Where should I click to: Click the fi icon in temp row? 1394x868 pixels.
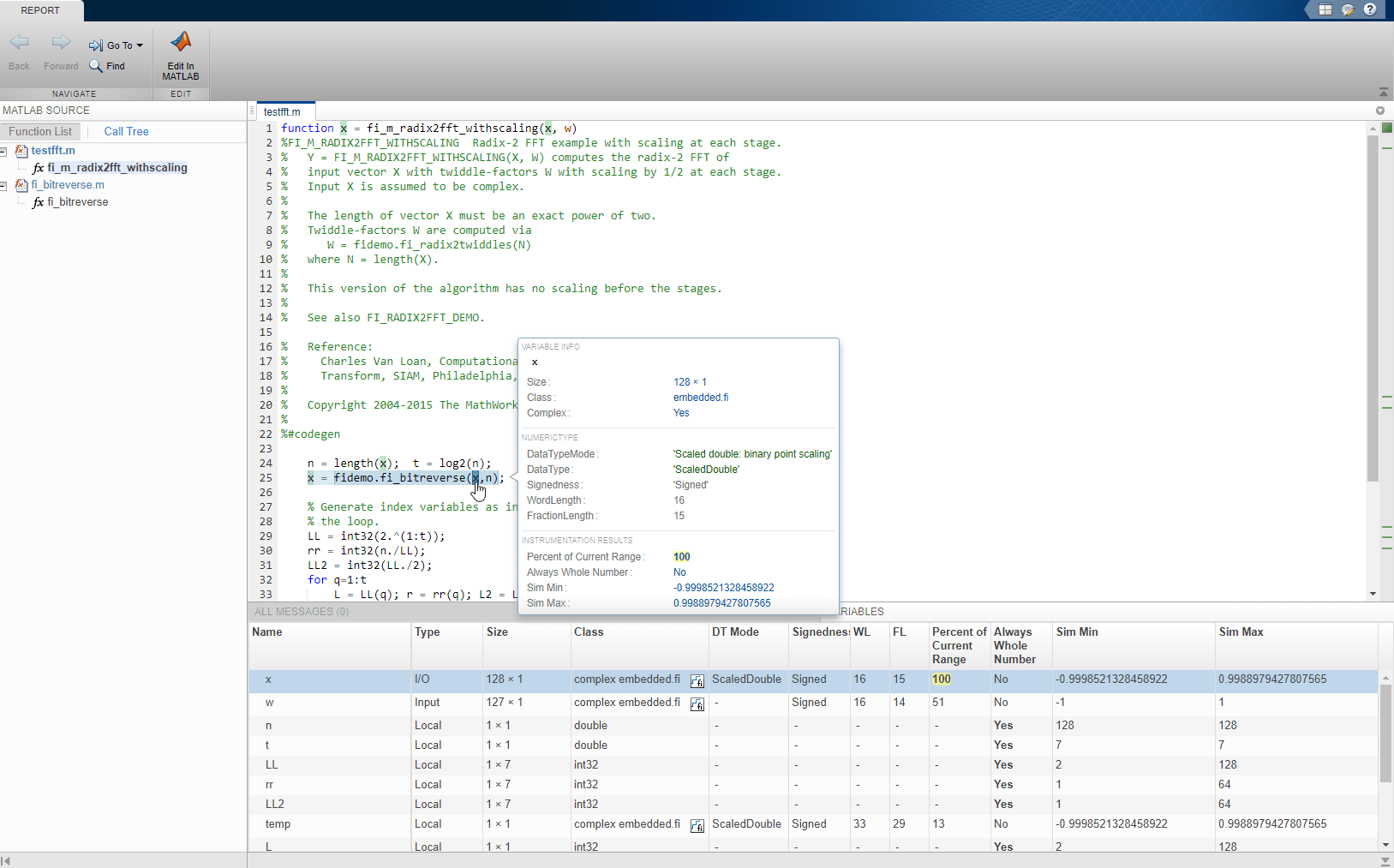pyautogui.click(x=697, y=826)
